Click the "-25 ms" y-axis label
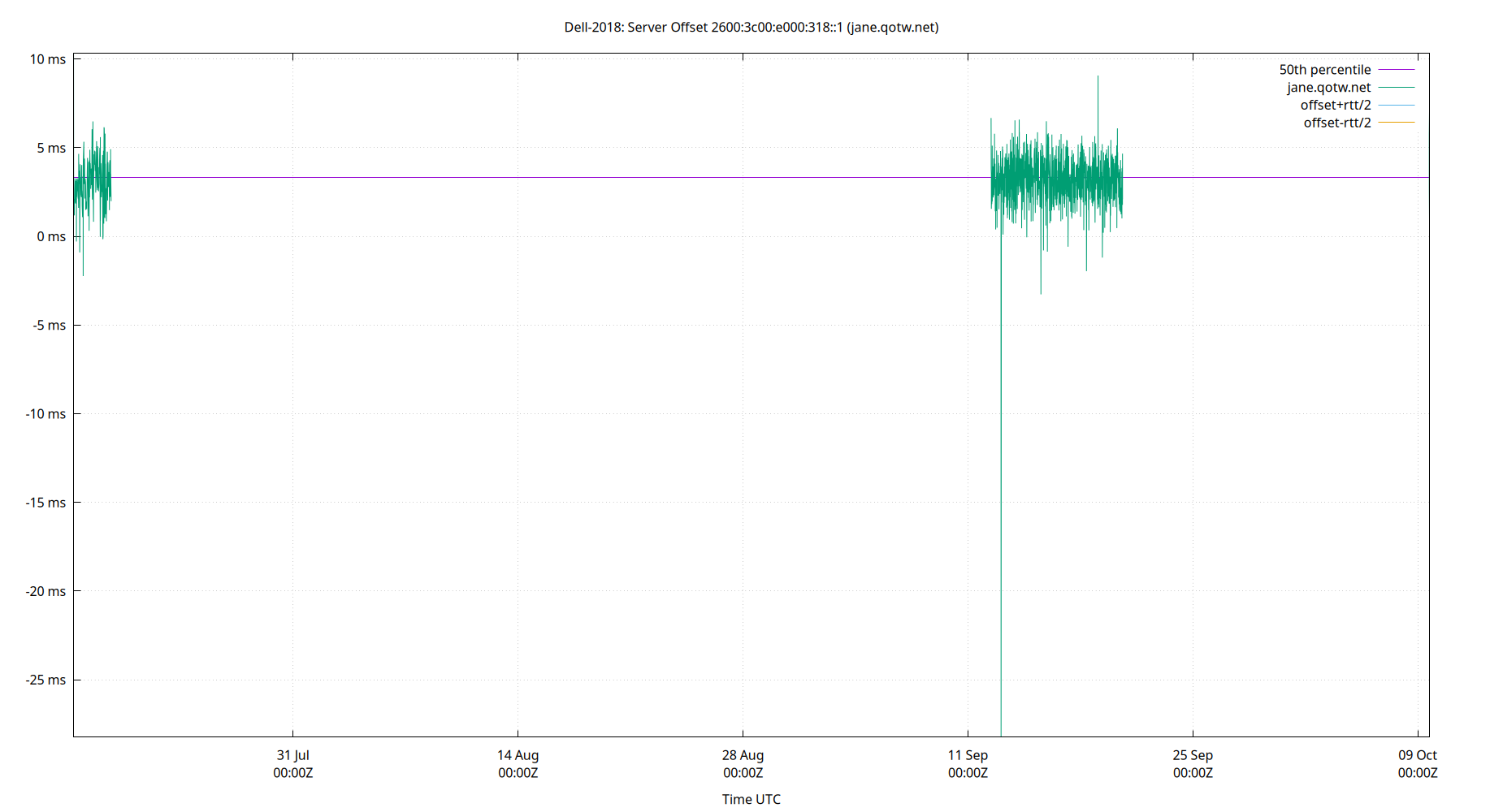This screenshot has width=1503, height=812. 47,680
